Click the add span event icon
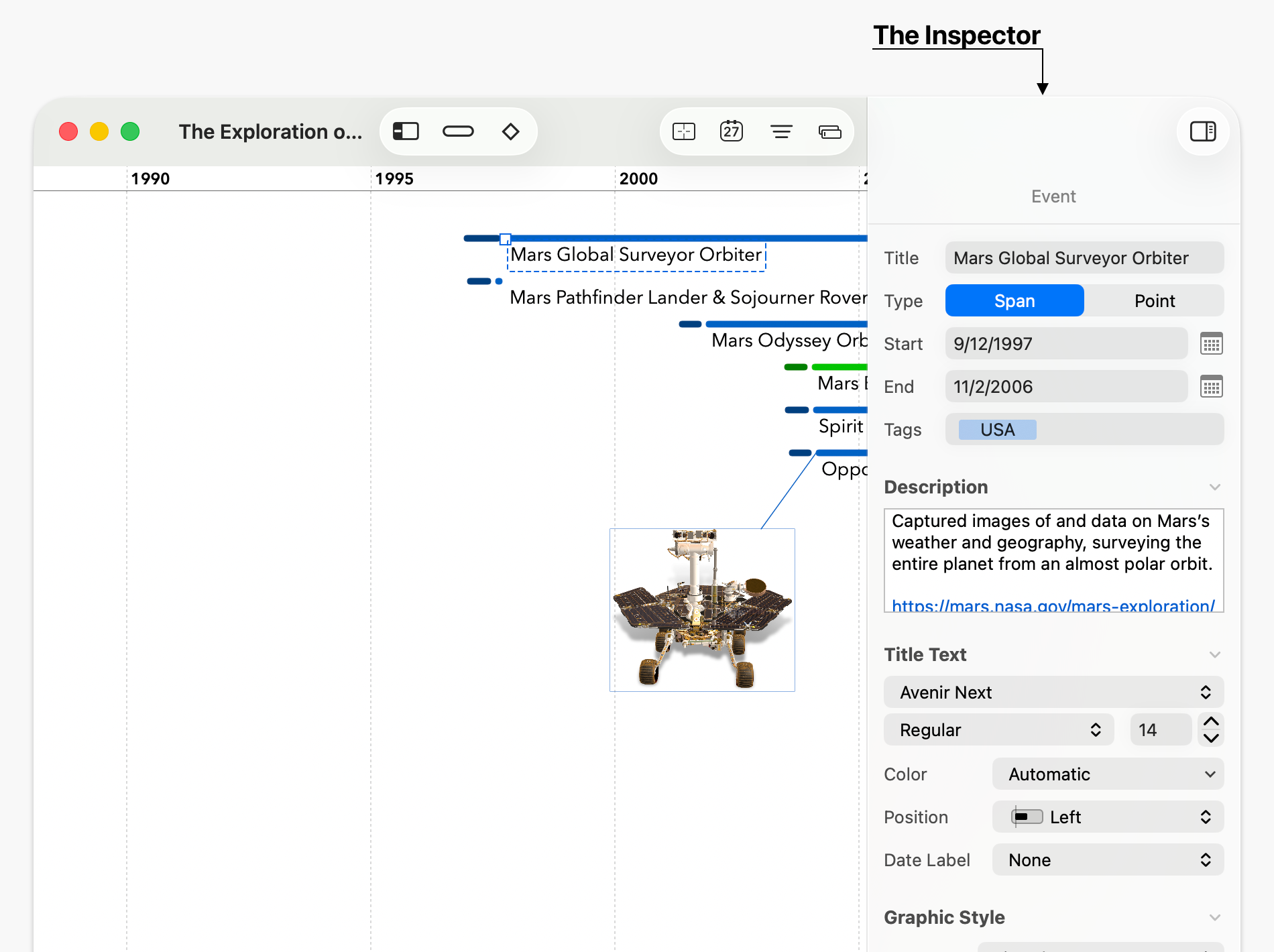 (458, 131)
